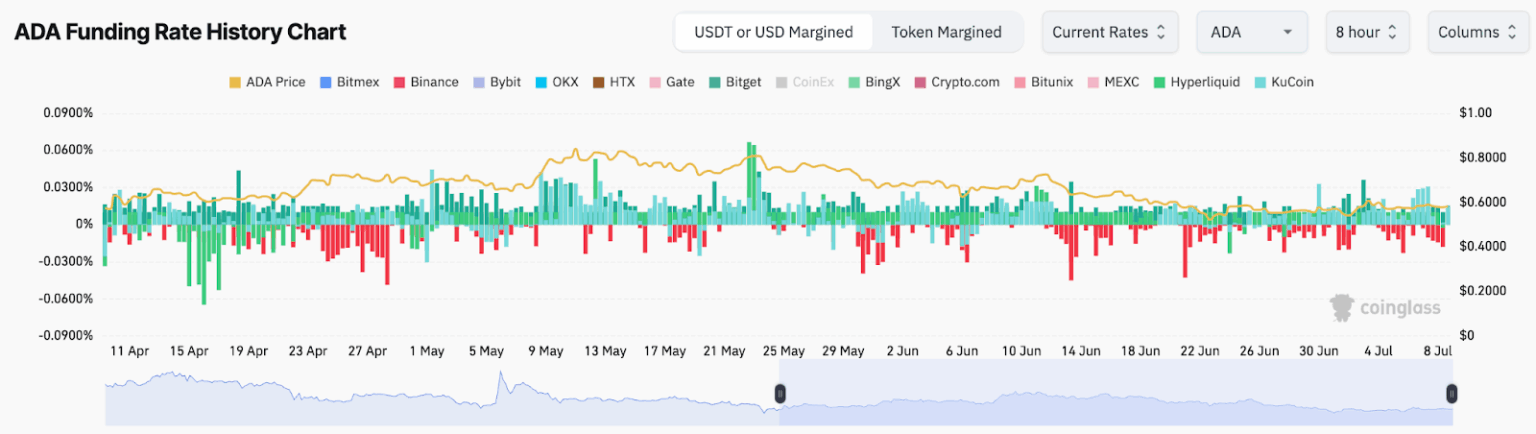Click the right range slider handle
1536x434 pixels.
pos(1451,393)
